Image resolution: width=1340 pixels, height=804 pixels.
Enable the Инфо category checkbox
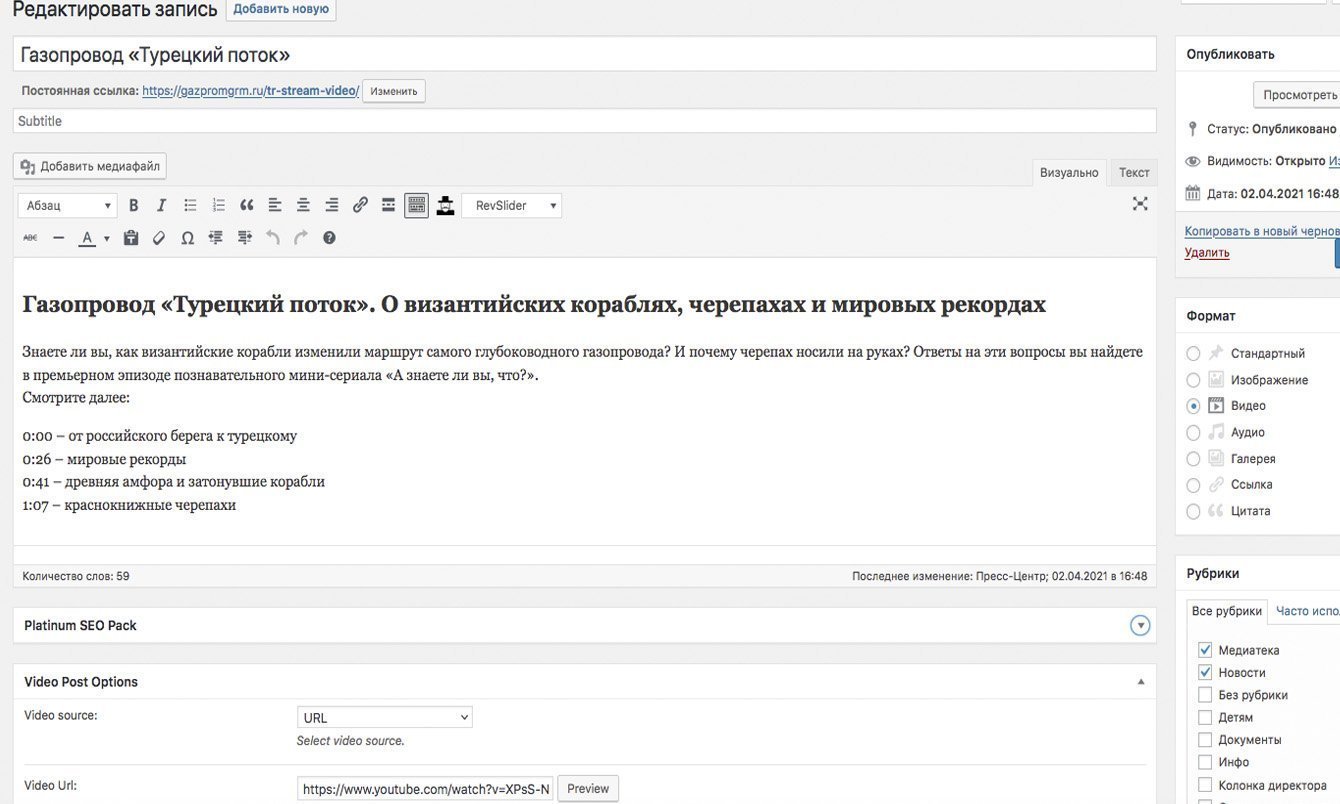1205,762
